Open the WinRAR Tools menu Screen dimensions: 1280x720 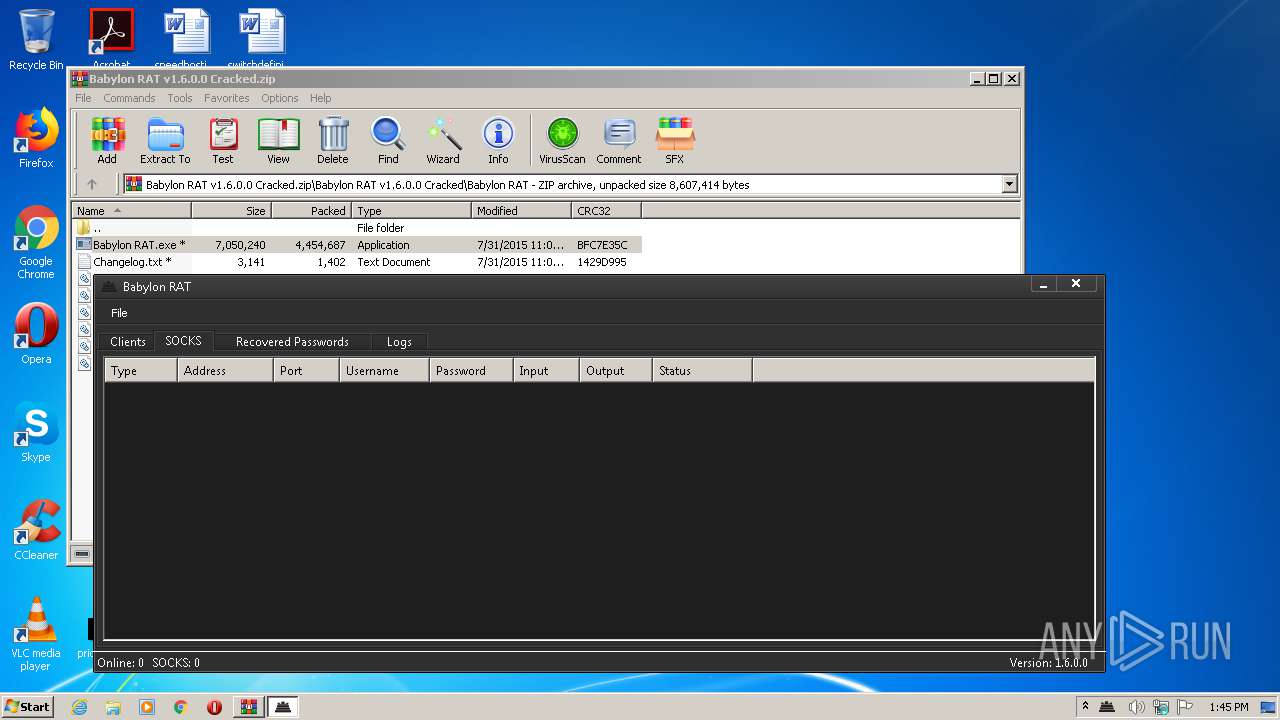(x=180, y=98)
